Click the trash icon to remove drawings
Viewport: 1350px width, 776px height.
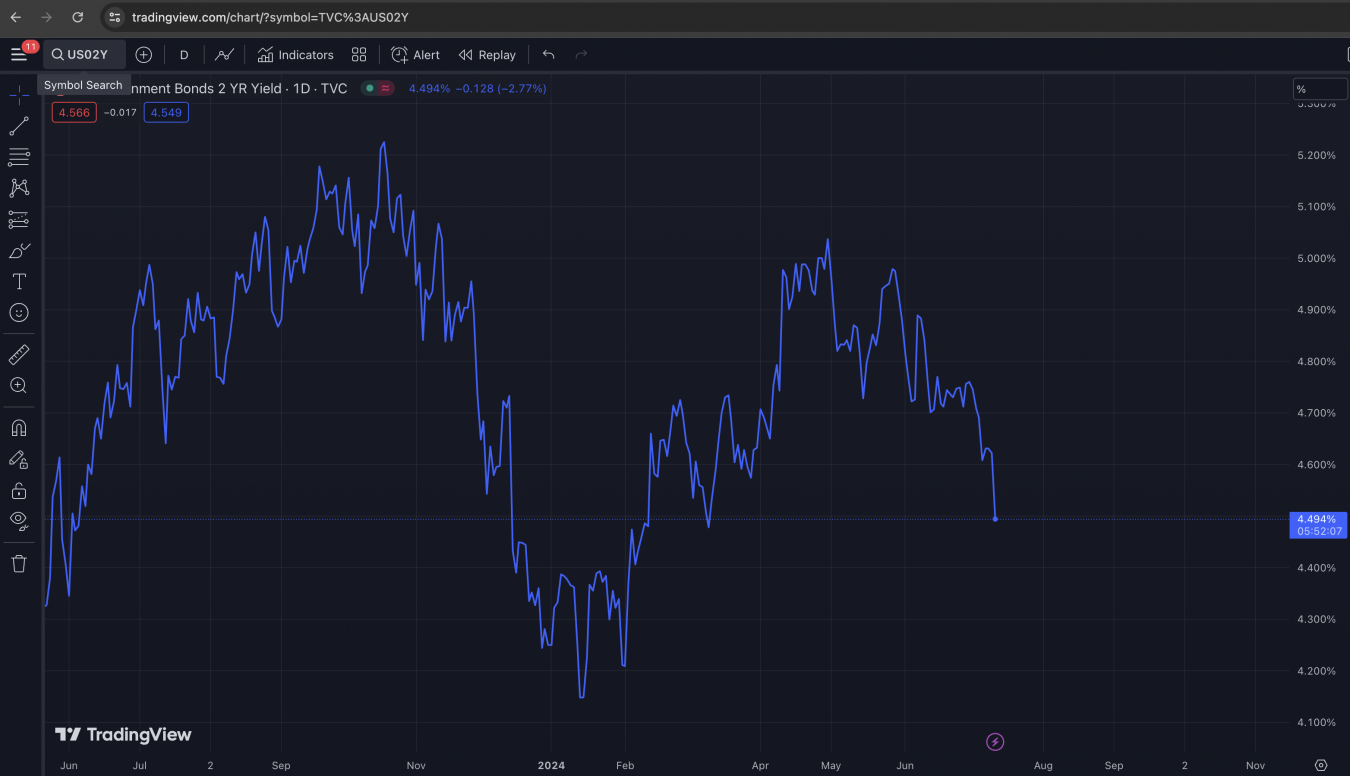coord(19,564)
